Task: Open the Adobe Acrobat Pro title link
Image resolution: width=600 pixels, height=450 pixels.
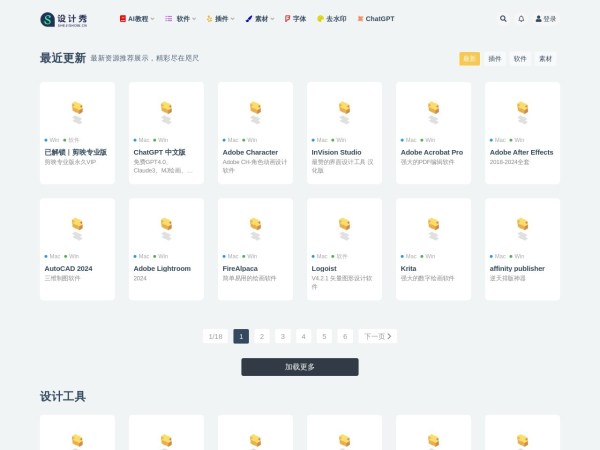Action: point(431,152)
